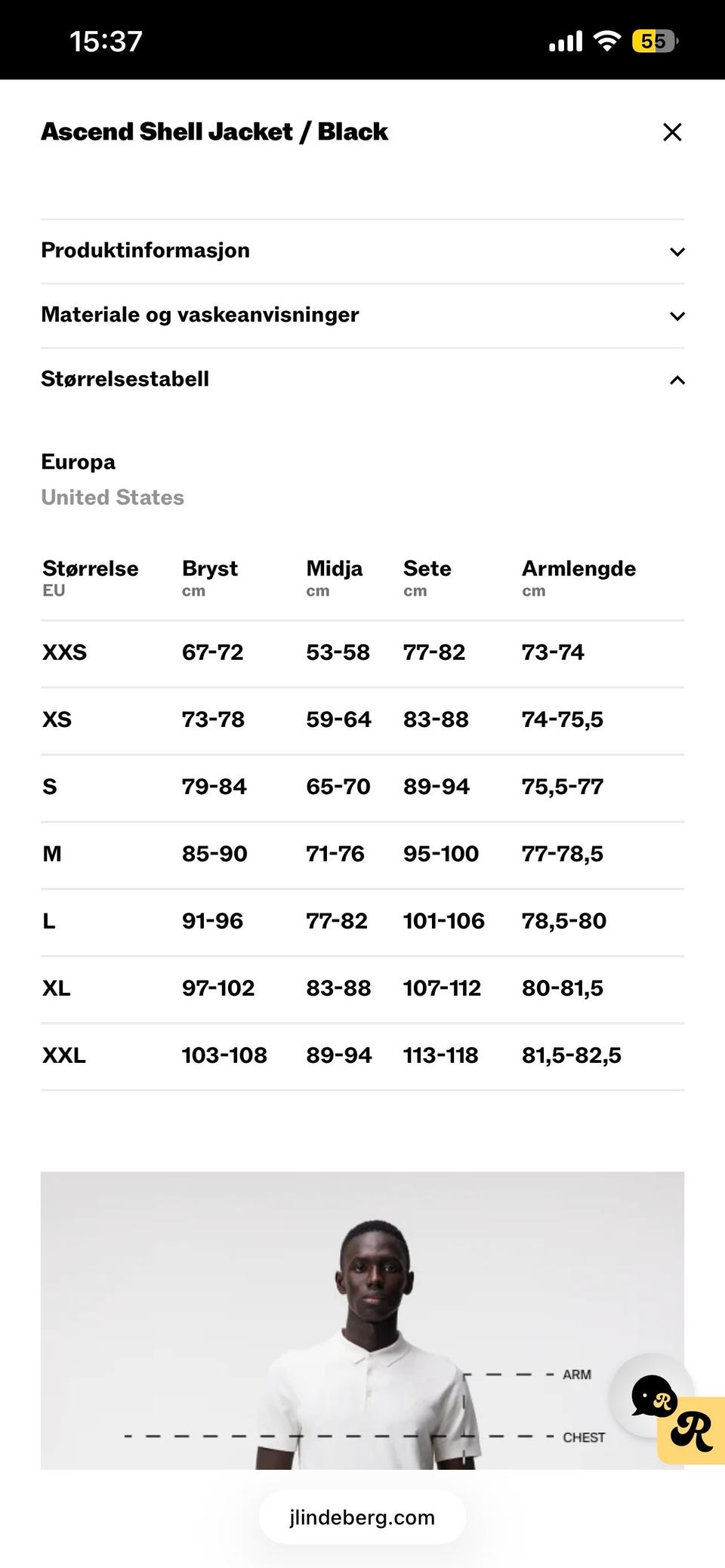This screenshot has width=725, height=1568.
Task: Expand the Produktinformasjon section
Action: click(x=362, y=251)
